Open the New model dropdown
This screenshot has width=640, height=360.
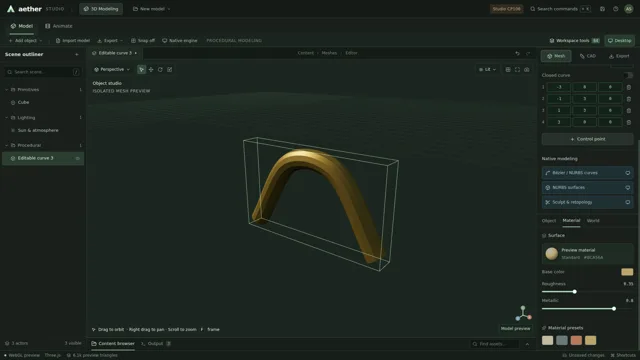[x=151, y=9]
